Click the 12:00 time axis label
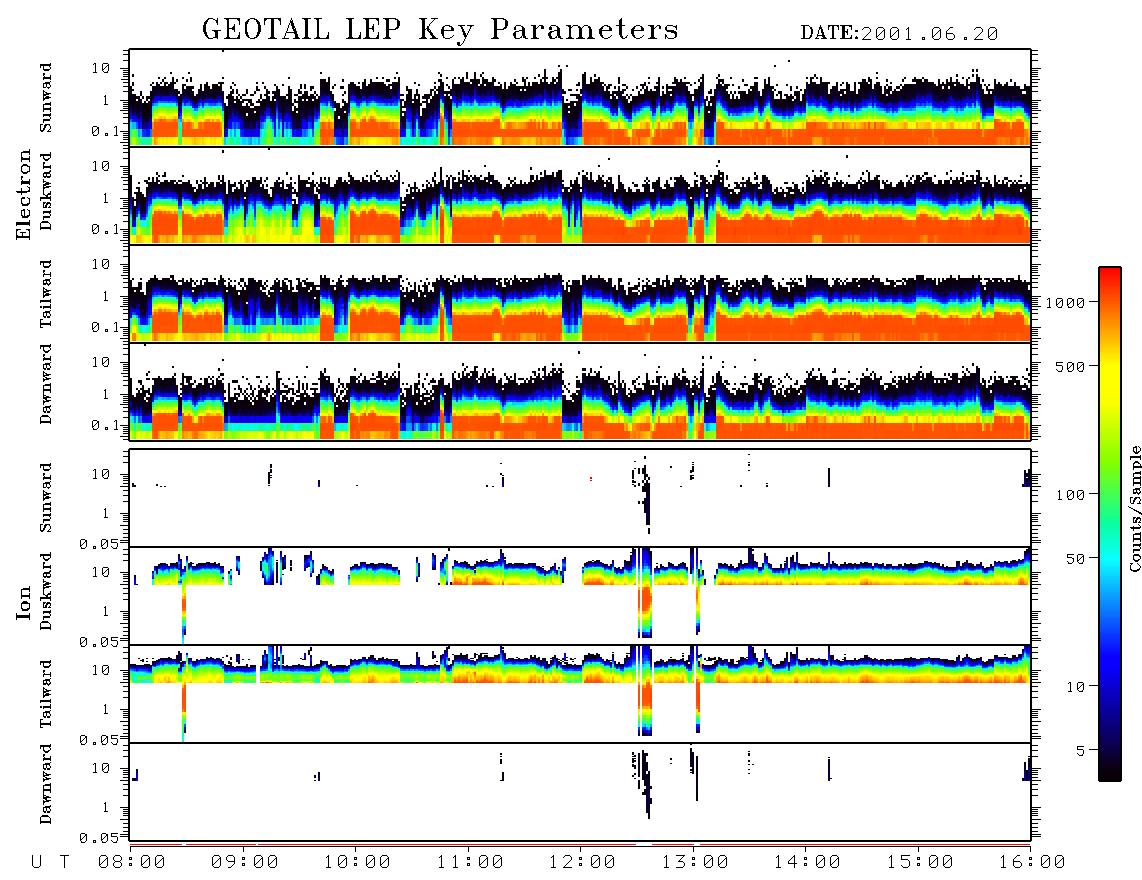The image size is (1142, 880). (582, 863)
